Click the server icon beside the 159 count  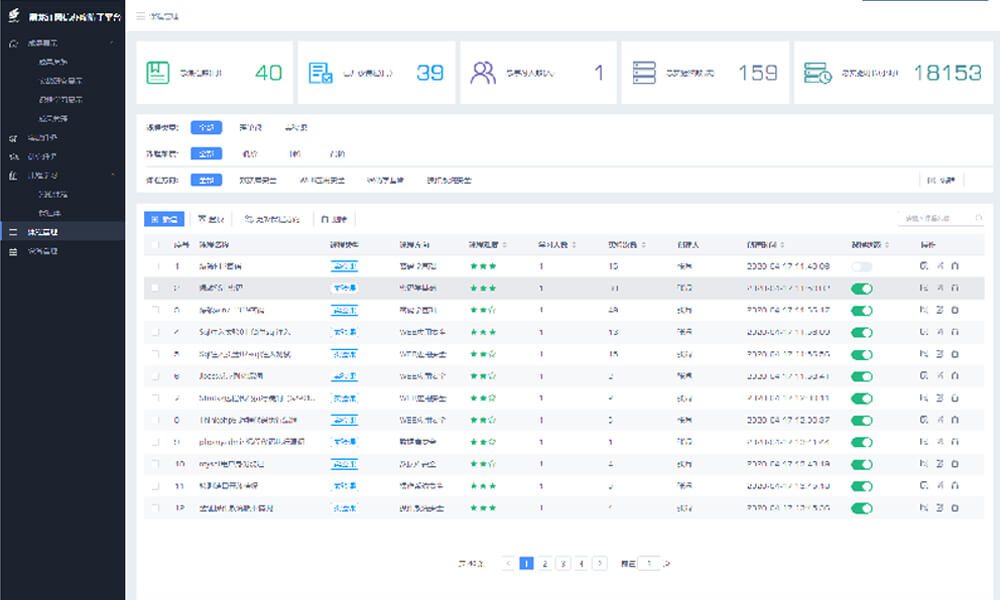tap(645, 73)
